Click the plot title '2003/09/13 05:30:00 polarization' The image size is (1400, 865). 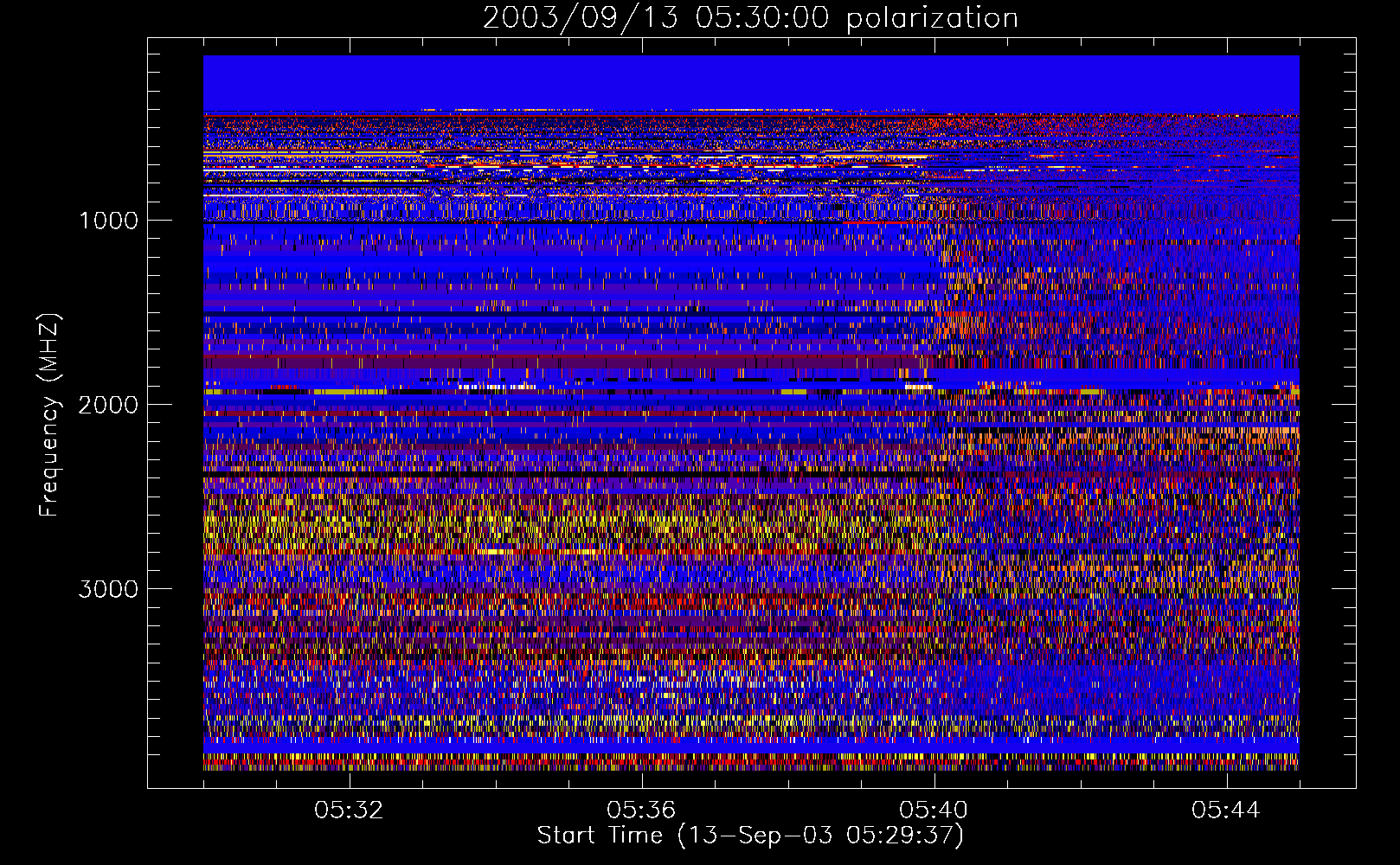click(x=750, y=18)
